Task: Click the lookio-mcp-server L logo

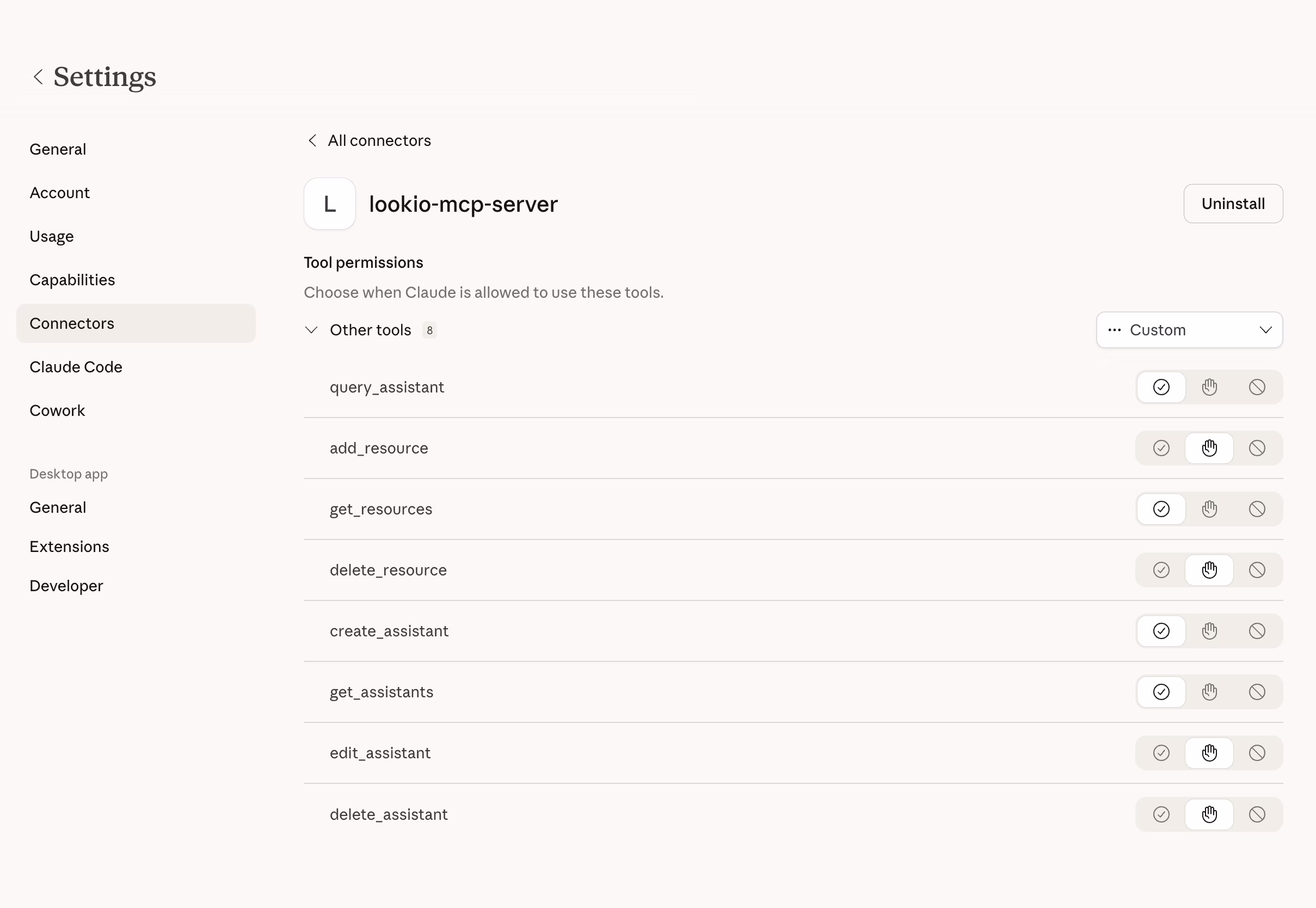Action: (x=329, y=204)
